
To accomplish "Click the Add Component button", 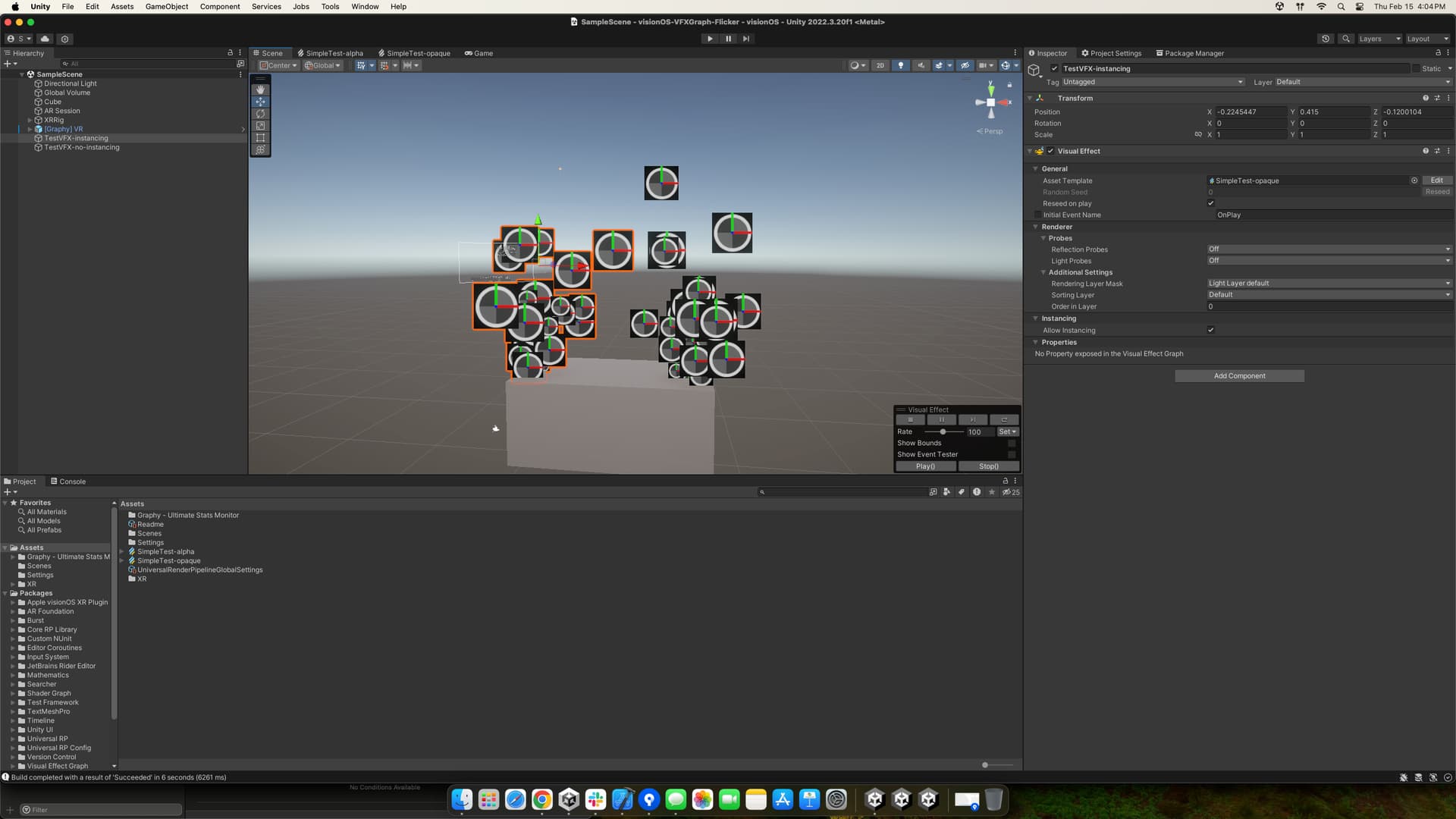I will [x=1239, y=375].
